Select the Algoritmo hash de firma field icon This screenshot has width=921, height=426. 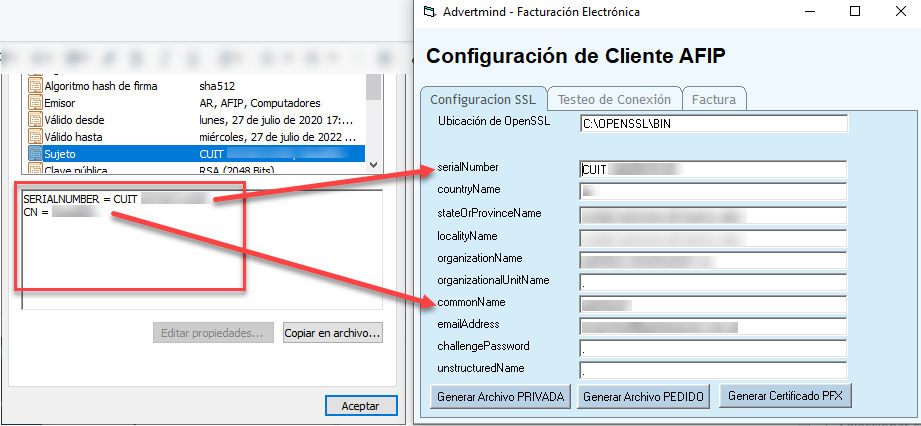pyautogui.click(x=35, y=86)
